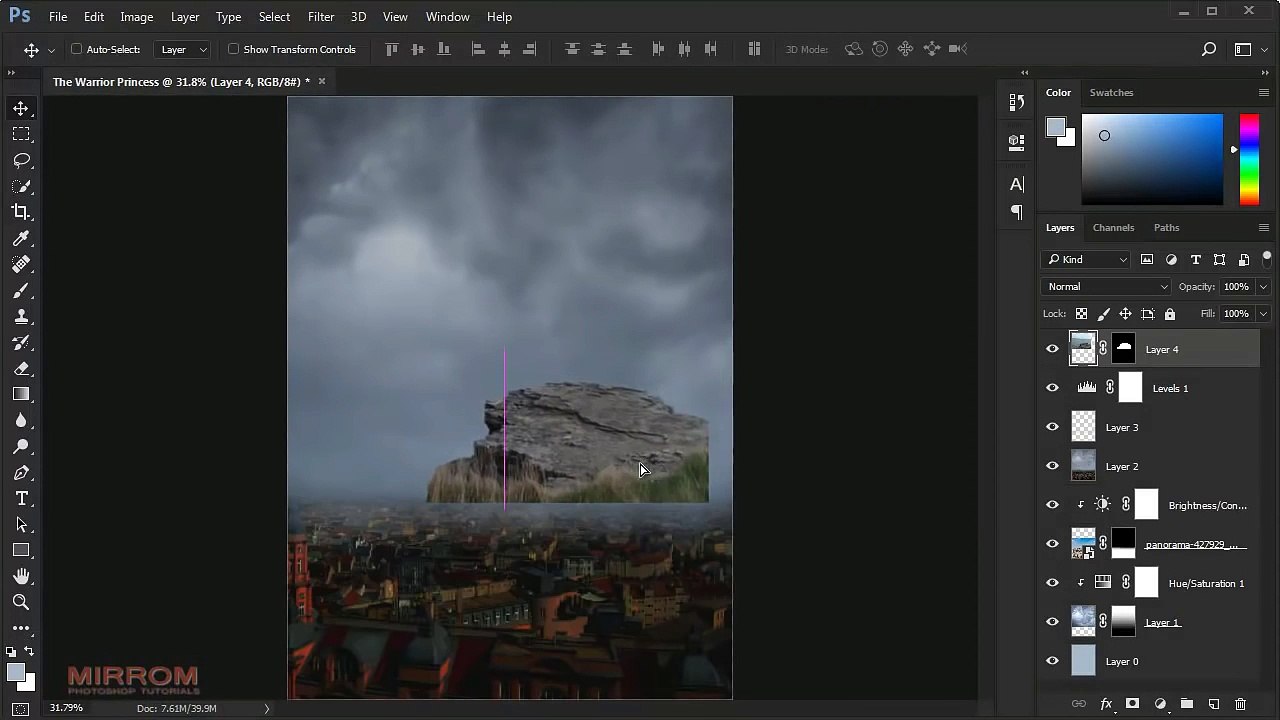Click the foreground color swatch in Color panel

[1056, 127]
